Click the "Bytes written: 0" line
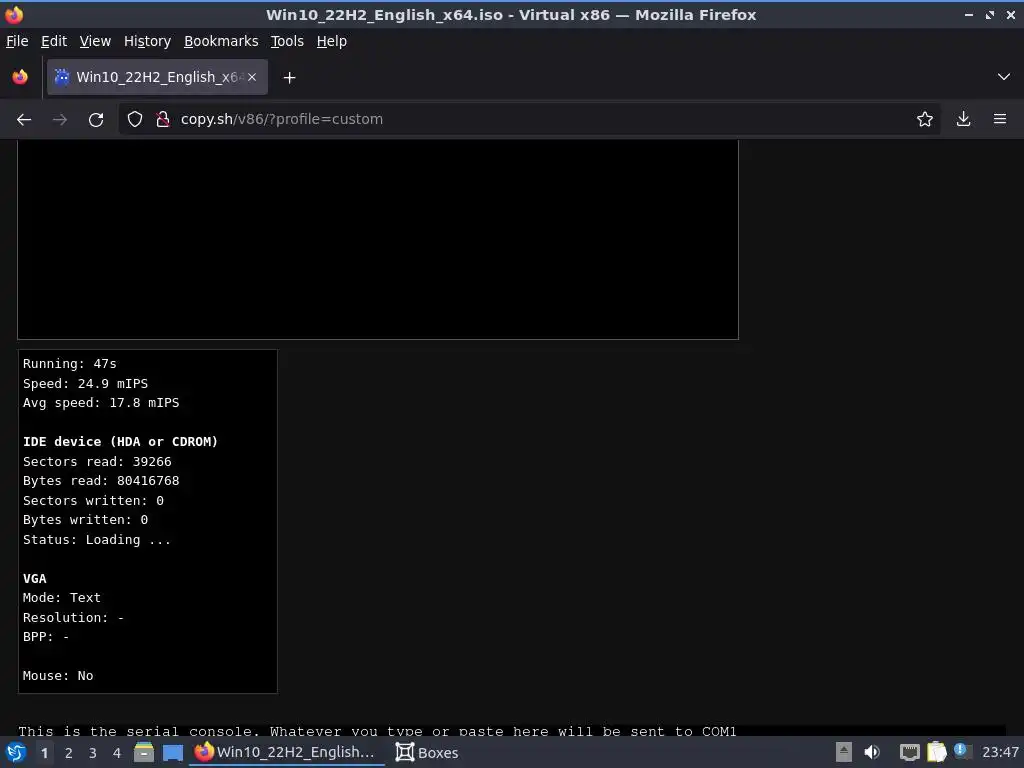The width and height of the screenshot is (1024, 768). (x=86, y=520)
